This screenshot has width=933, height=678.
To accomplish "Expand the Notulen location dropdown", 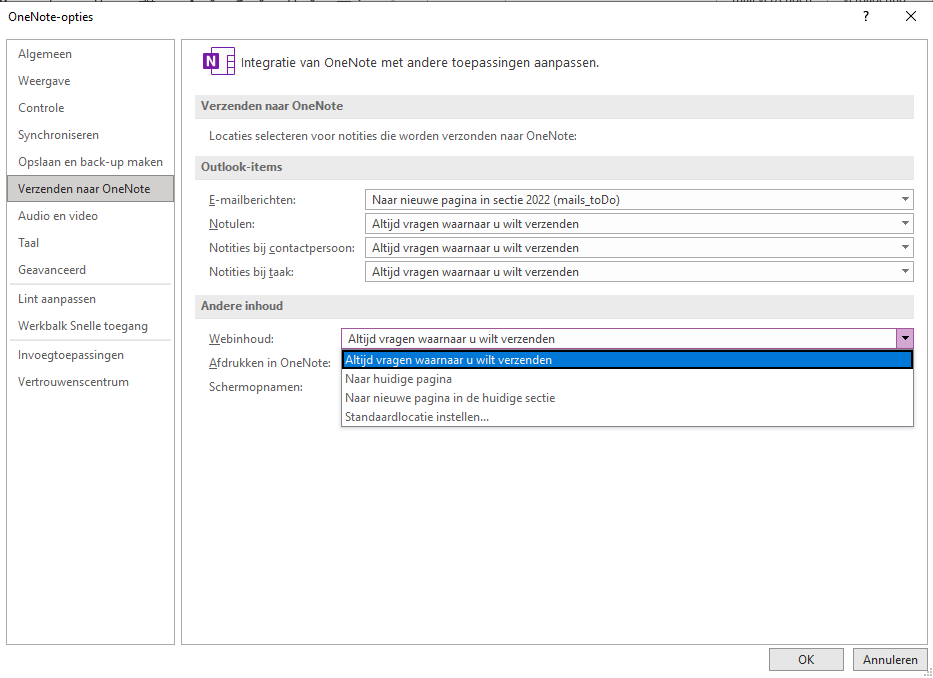I will (x=904, y=224).
